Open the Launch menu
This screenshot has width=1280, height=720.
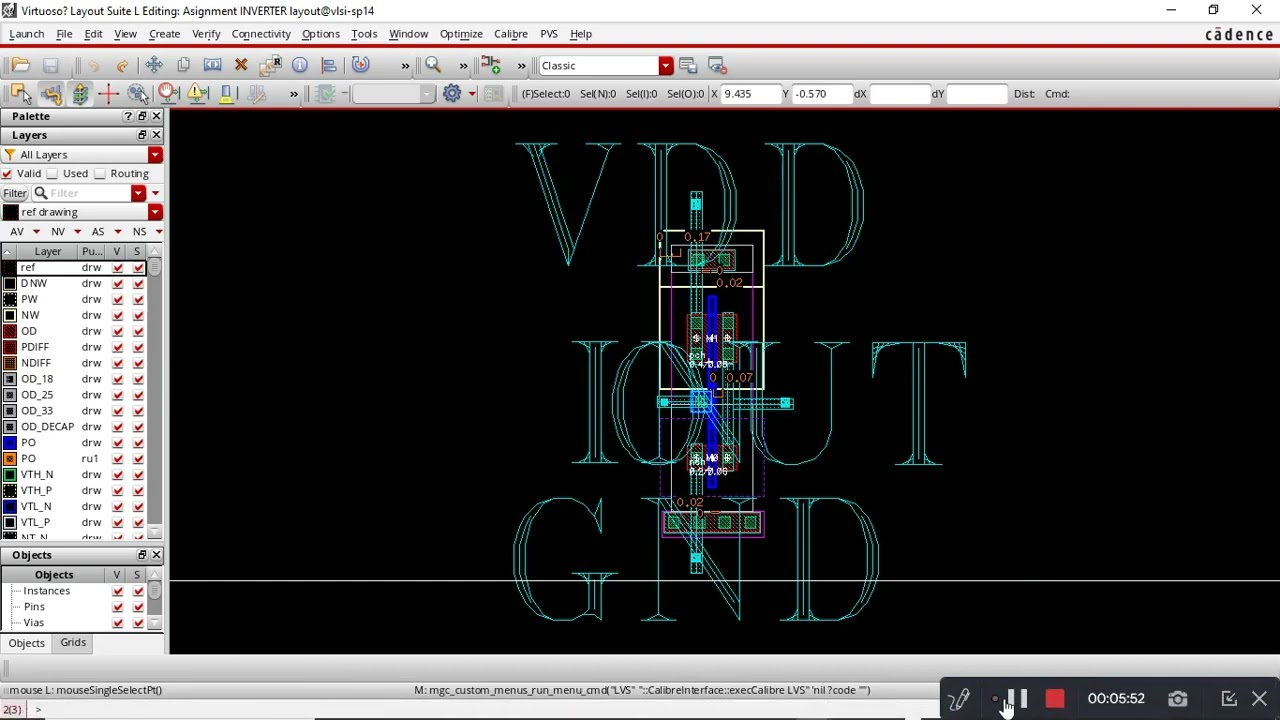click(26, 34)
